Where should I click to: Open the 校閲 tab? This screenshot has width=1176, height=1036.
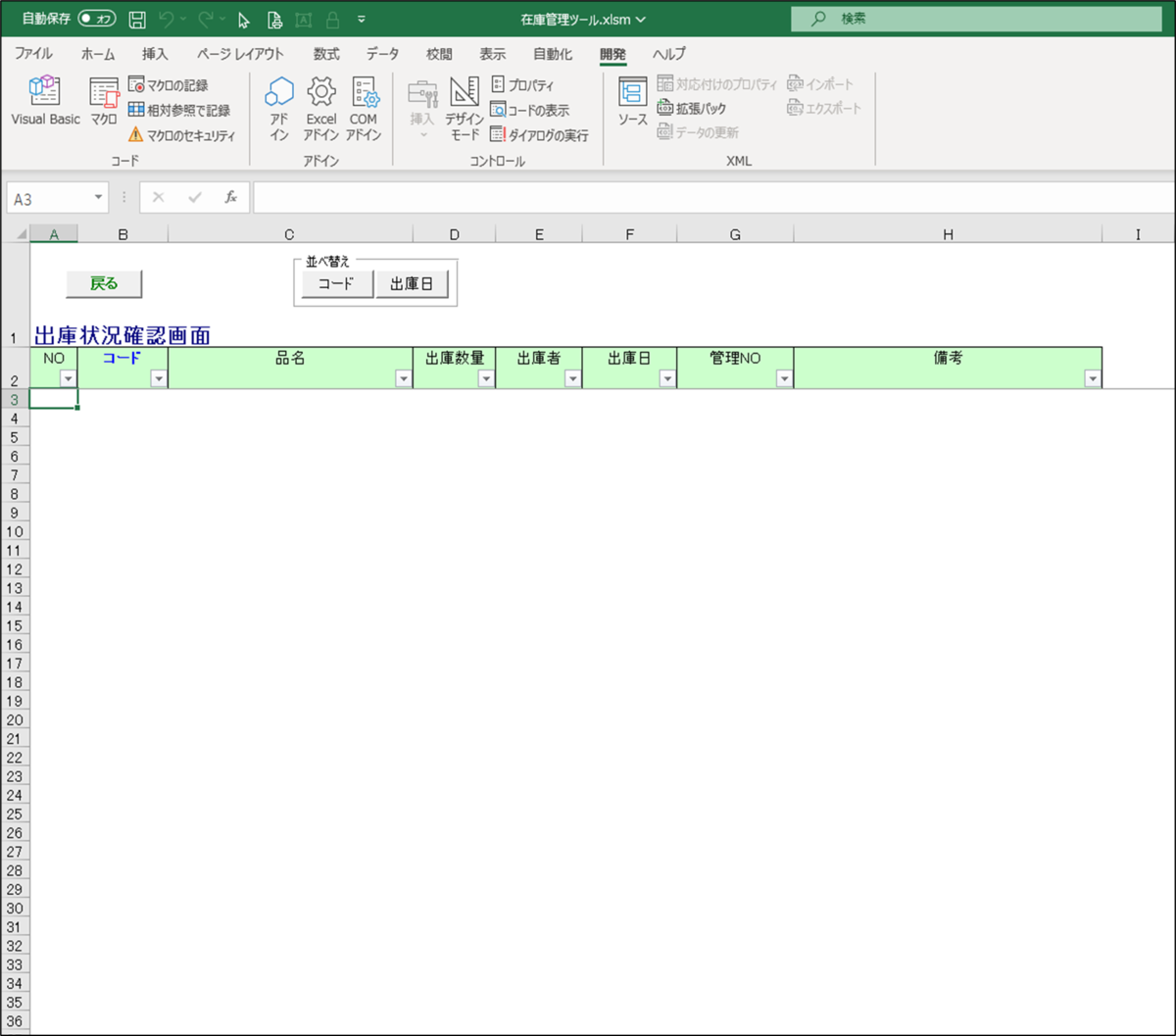439,54
